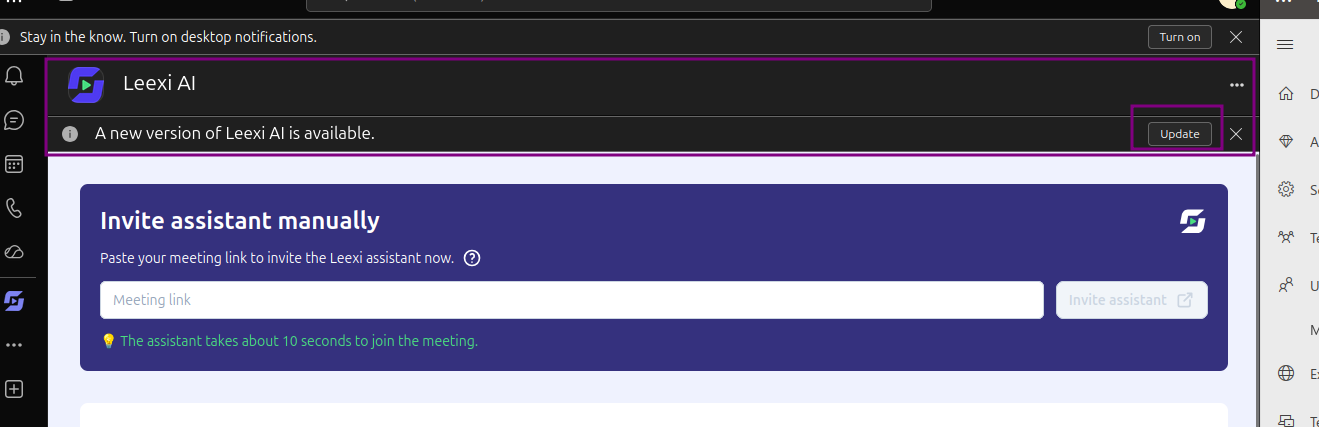Toggle the right panel hamburger menu
This screenshot has height=427, width=1319.
(x=1286, y=44)
